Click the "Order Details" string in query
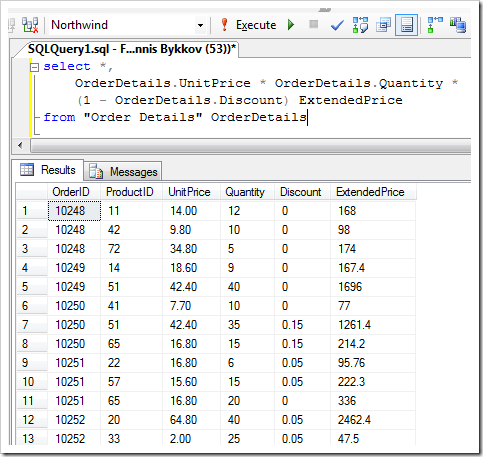Viewport: 483px width, 457px height. [x=143, y=117]
